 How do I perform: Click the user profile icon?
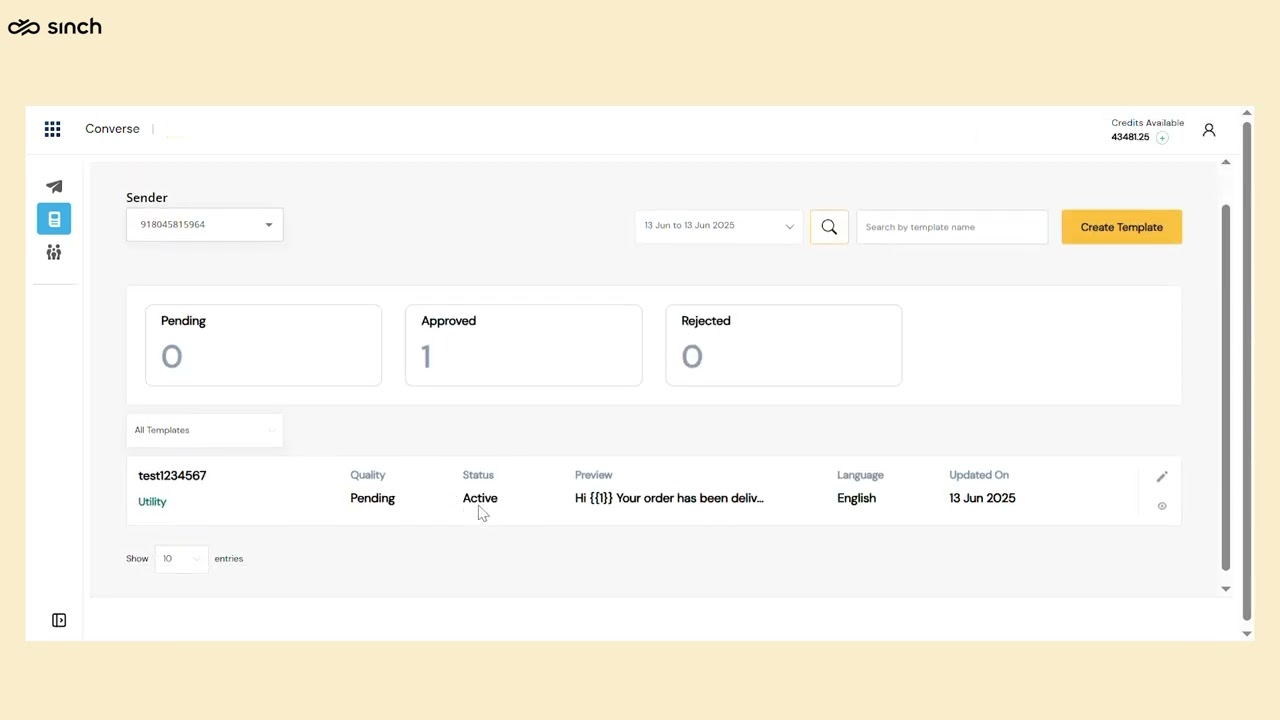tap(1209, 130)
